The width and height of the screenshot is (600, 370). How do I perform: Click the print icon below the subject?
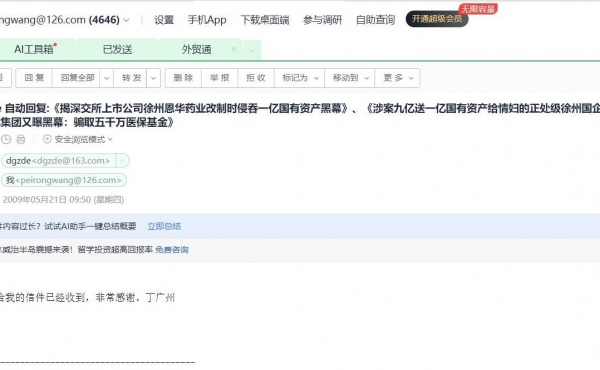tap(21, 139)
